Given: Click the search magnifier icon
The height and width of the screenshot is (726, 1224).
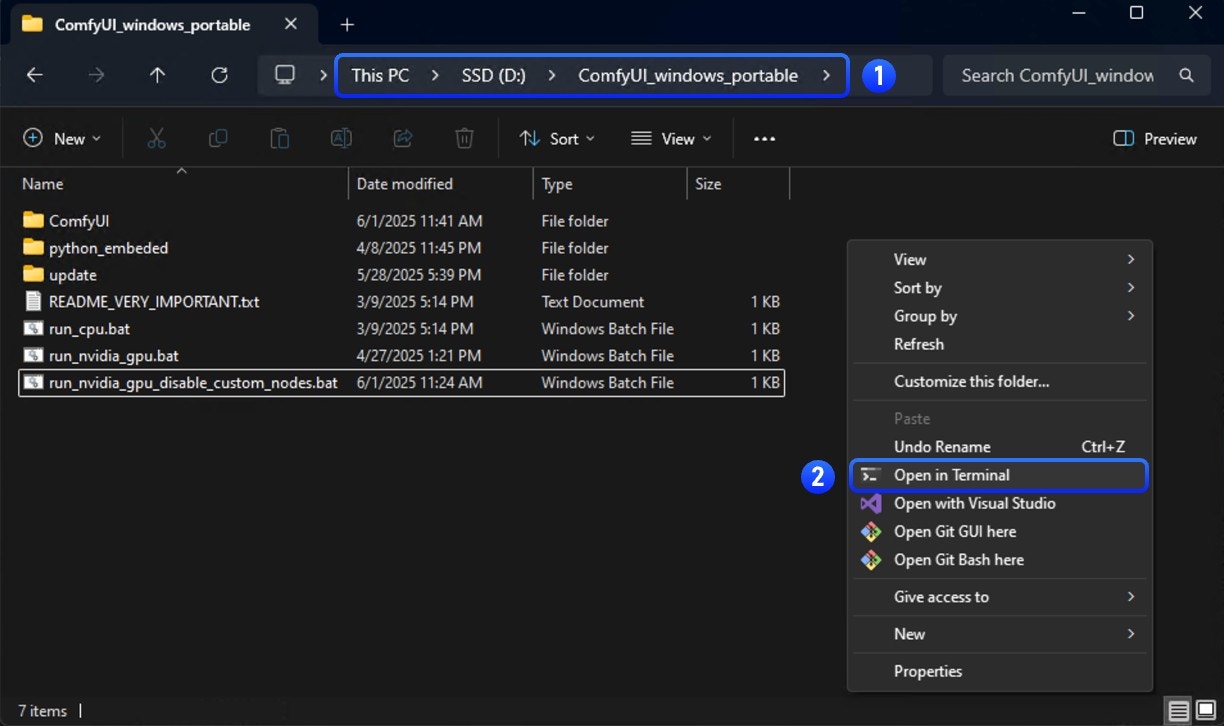Looking at the screenshot, I should pos(1186,74).
